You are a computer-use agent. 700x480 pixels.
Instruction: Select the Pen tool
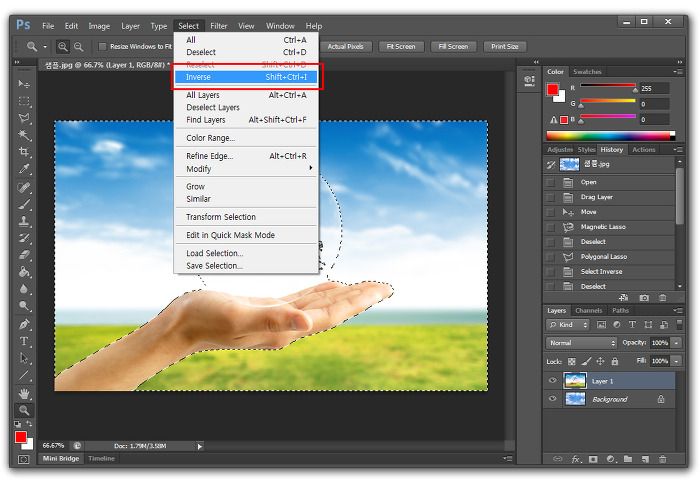coord(24,325)
